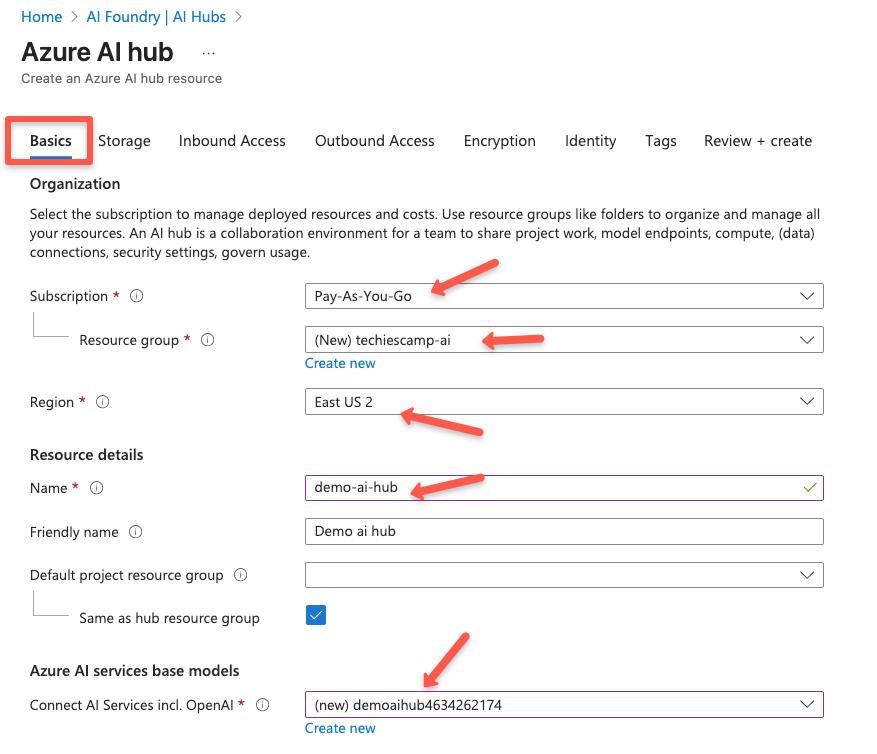
Task: Click the Subscription info icon
Action: click(135, 295)
